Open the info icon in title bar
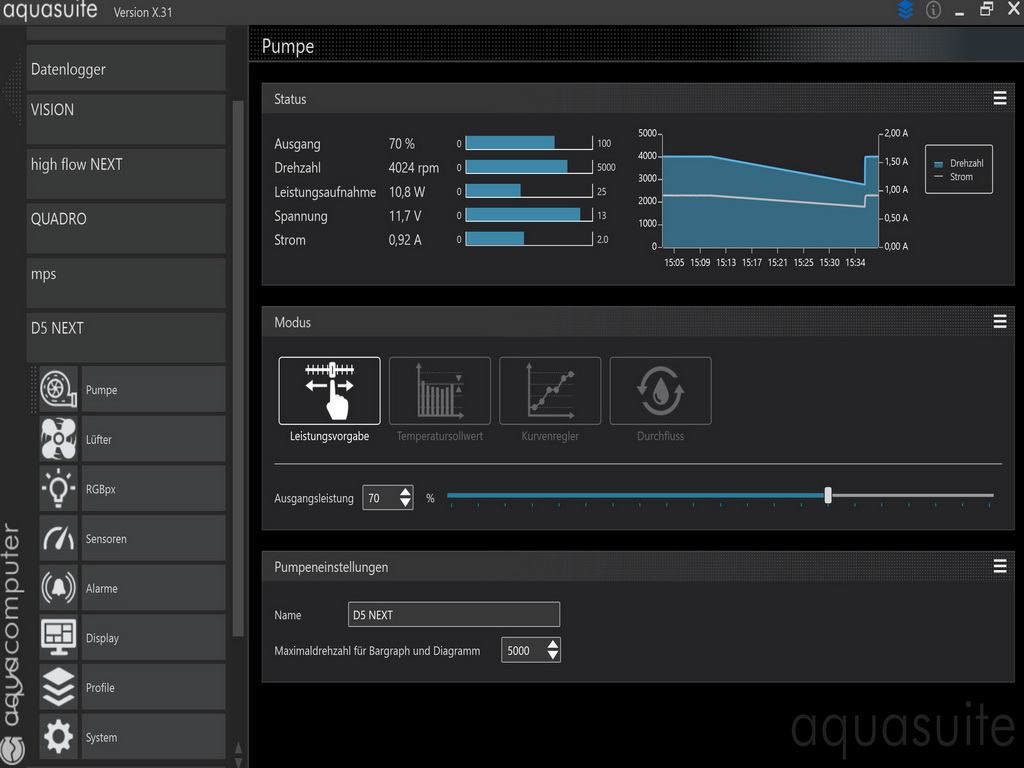The height and width of the screenshot is (768, 1024). [933, 10]
